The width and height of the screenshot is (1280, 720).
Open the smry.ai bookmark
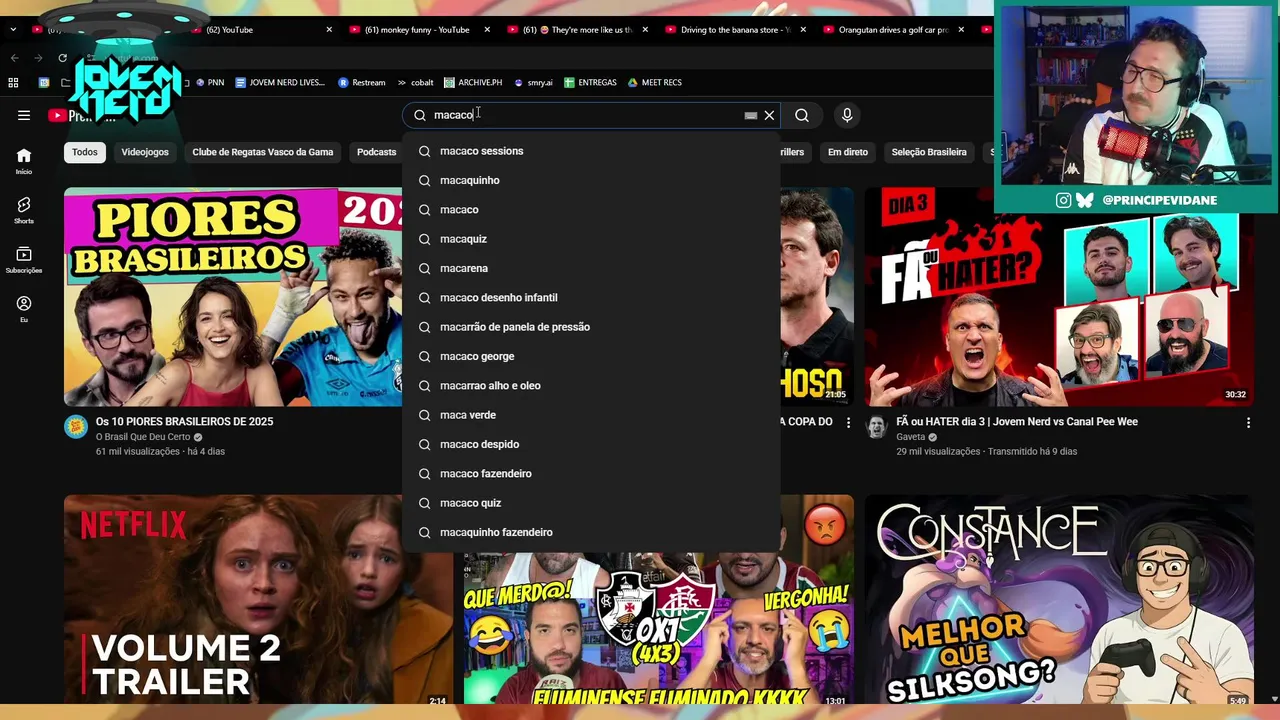(533, 82)
